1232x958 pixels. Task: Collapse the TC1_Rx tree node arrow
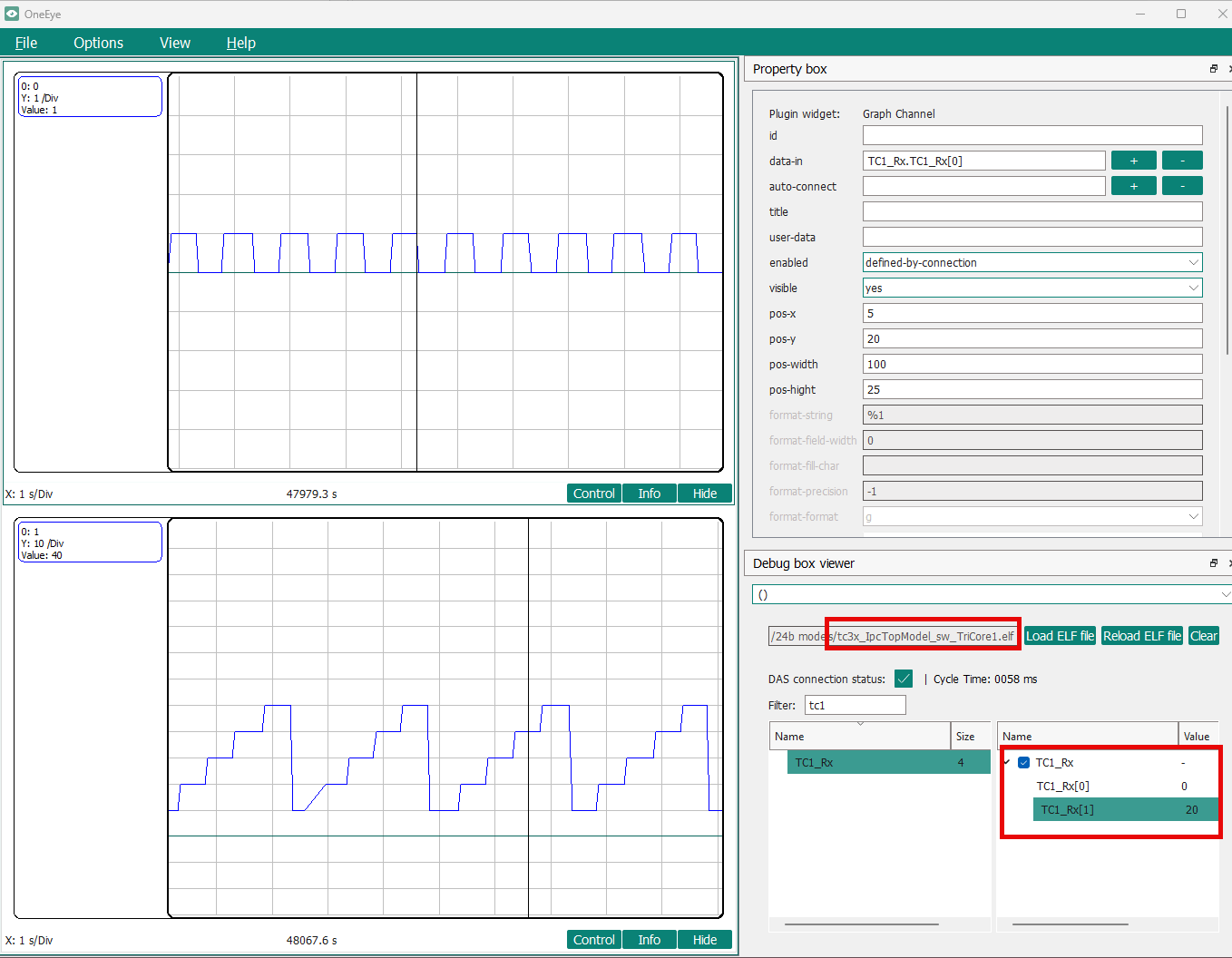click(x=1007, y=762)
